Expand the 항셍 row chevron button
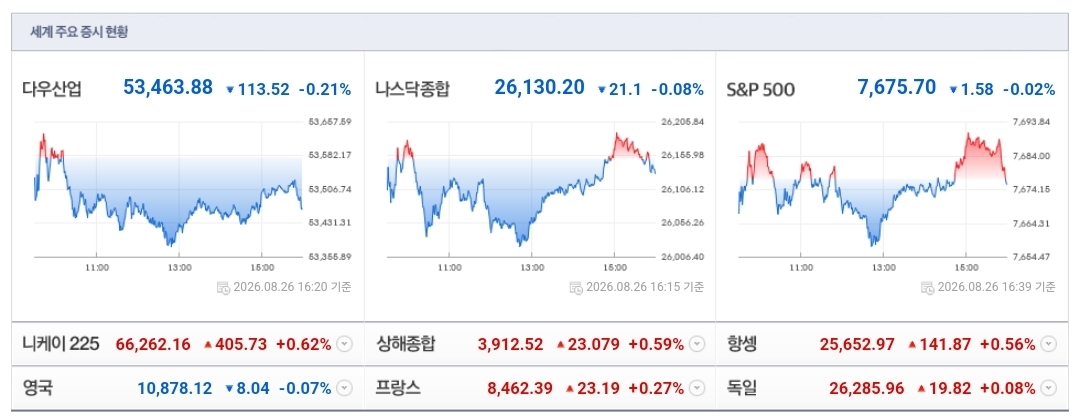The image size is (1080, 420). point(1048,344)
